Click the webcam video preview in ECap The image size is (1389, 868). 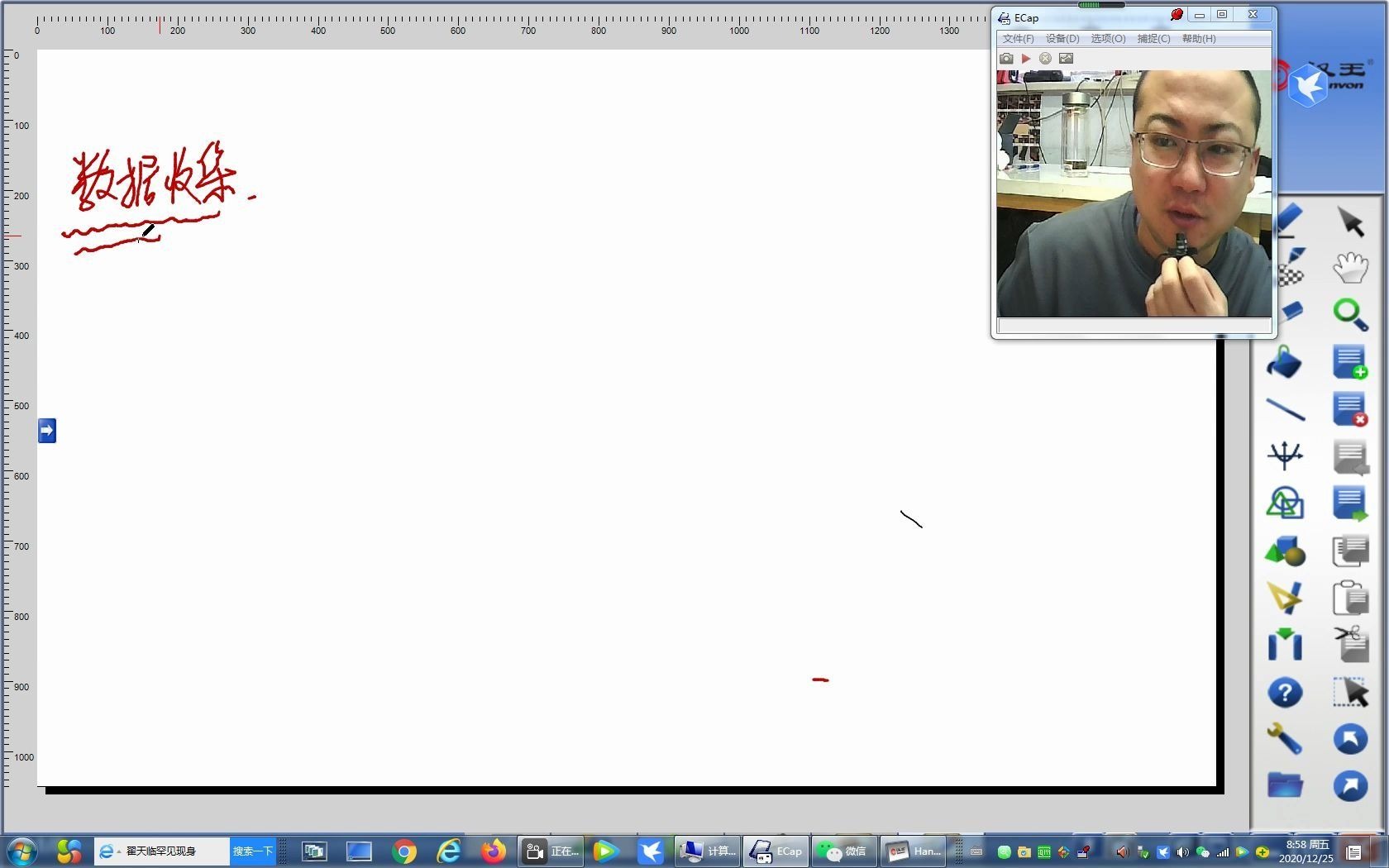pos(1134,193)
